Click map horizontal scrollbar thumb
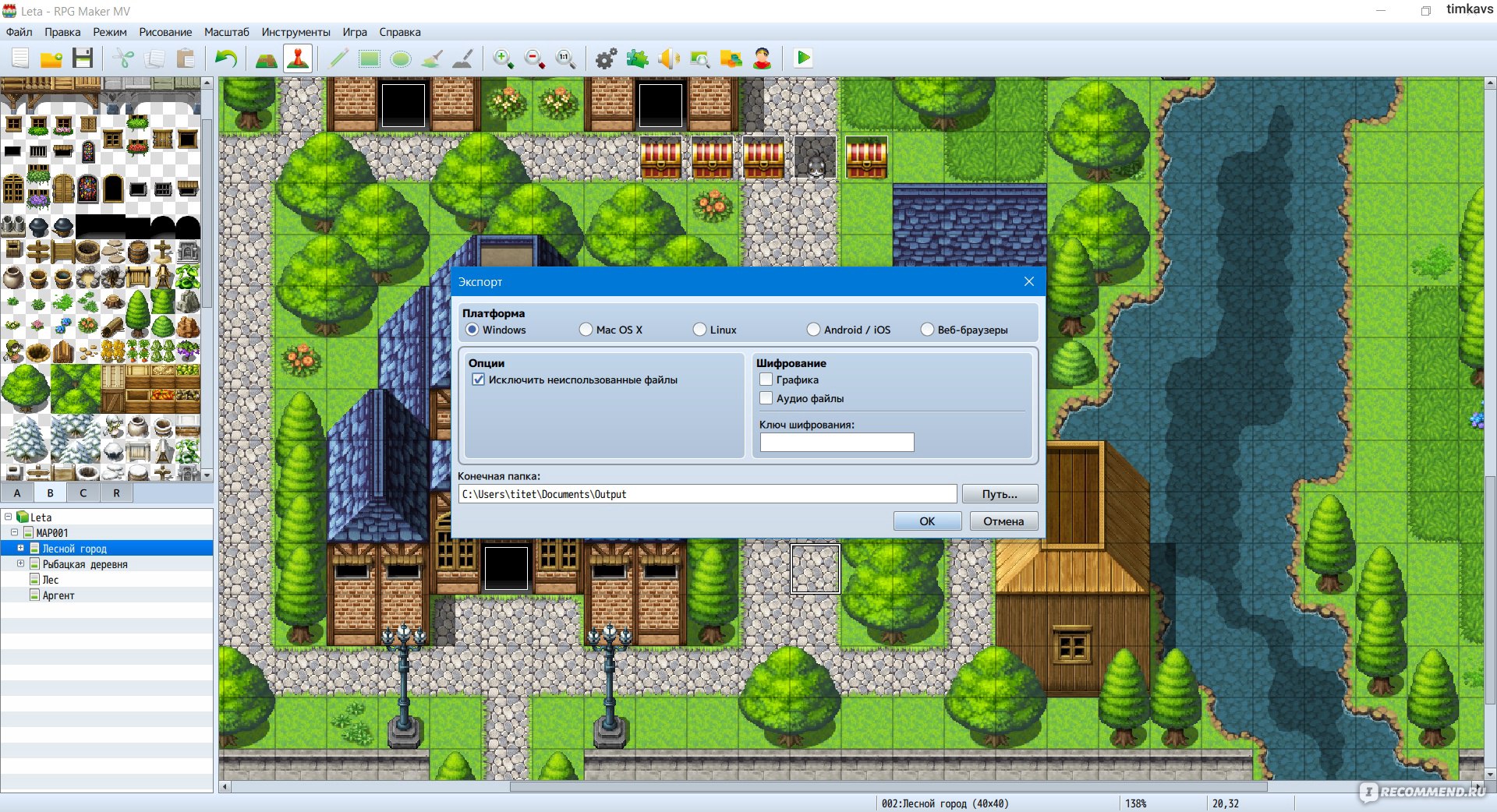The image size is (1497, 812). [x=889, y=786]
